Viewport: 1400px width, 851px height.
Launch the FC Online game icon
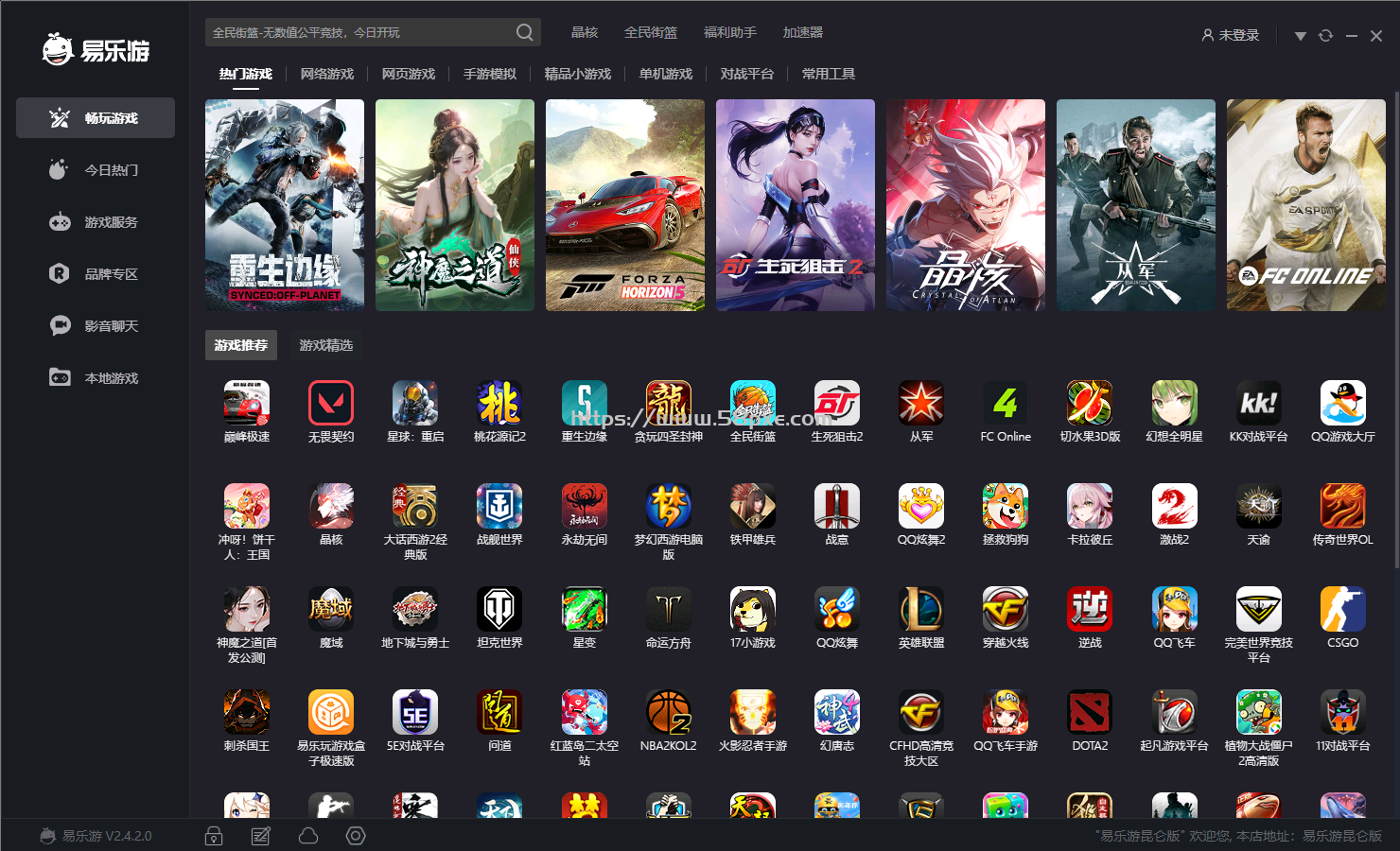[x=1006, y=403]
